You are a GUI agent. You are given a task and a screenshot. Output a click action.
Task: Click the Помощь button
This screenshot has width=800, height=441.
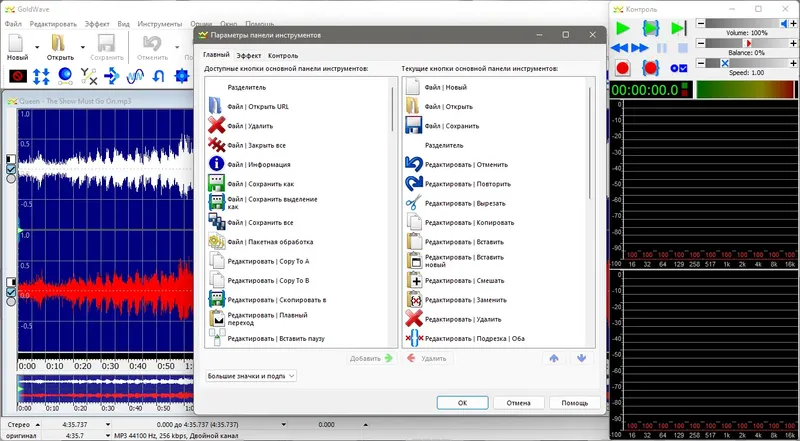point(574,403)
